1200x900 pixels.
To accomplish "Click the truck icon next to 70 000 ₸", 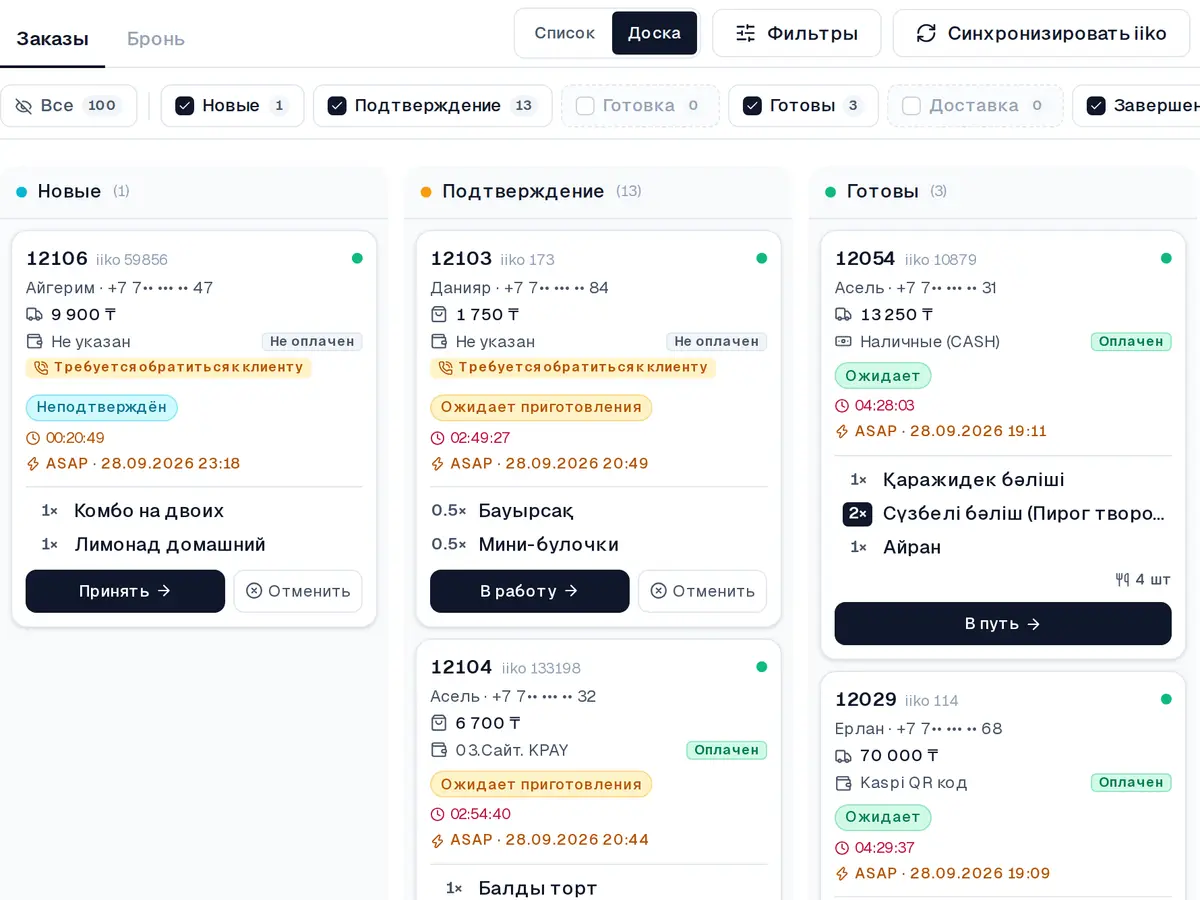I will pyautogui.click(x=843, y=756).
